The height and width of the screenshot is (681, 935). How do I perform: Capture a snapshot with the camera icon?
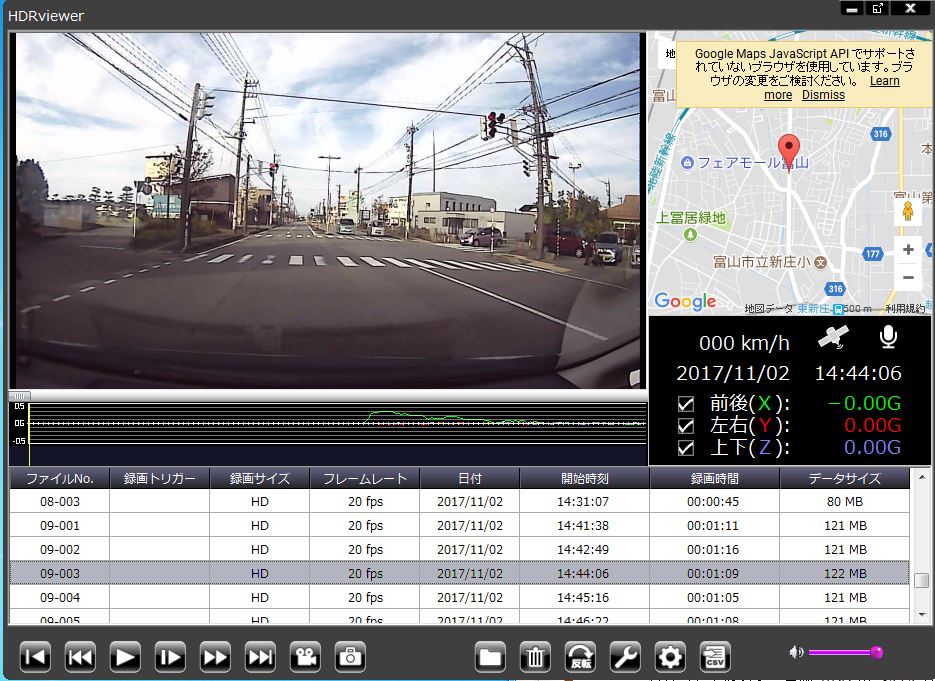pos(350,657)
